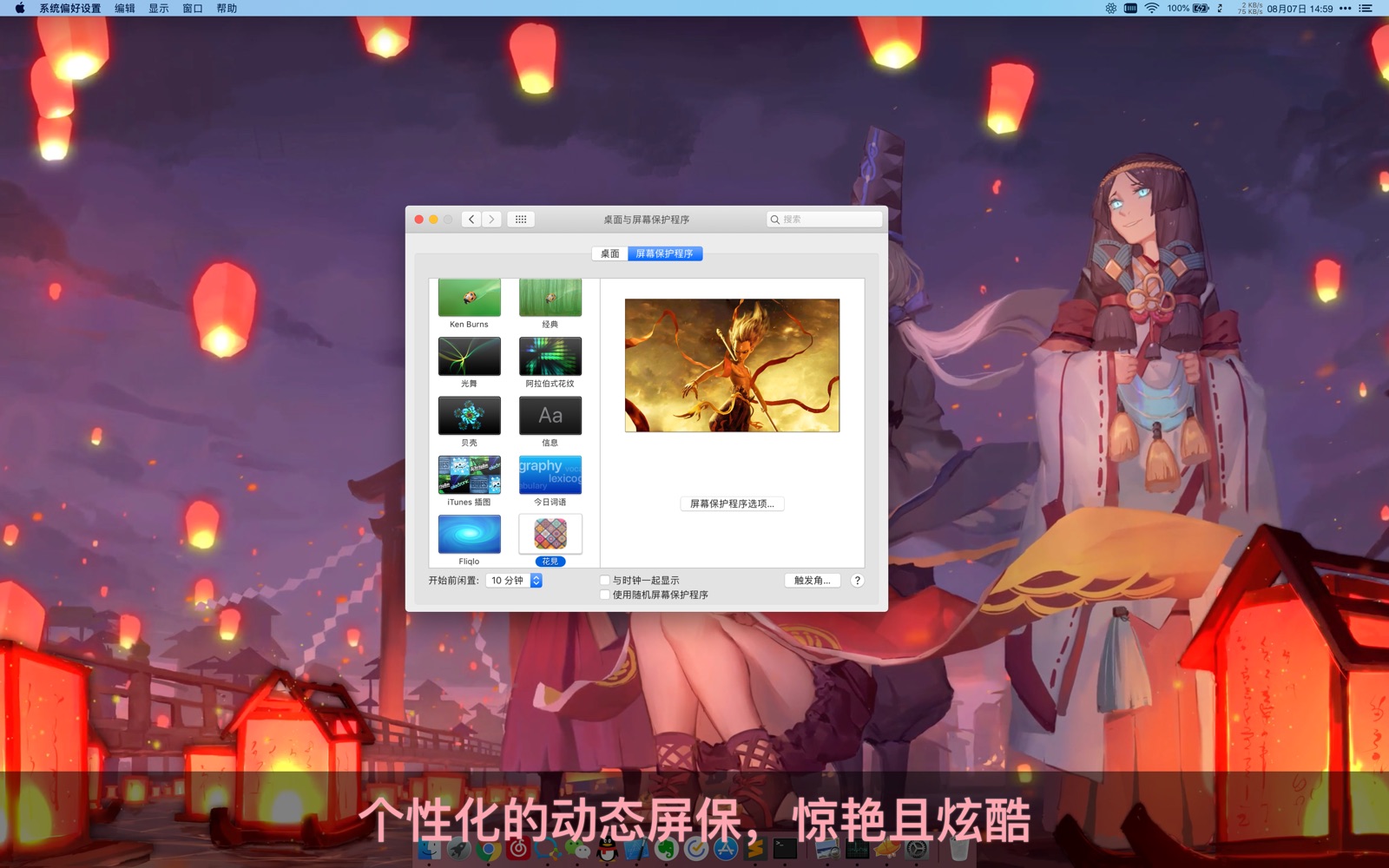The height and width of the screenshot is (868, 1389).
Task: Open App Store in the Dock
Action: coord(726,848)
